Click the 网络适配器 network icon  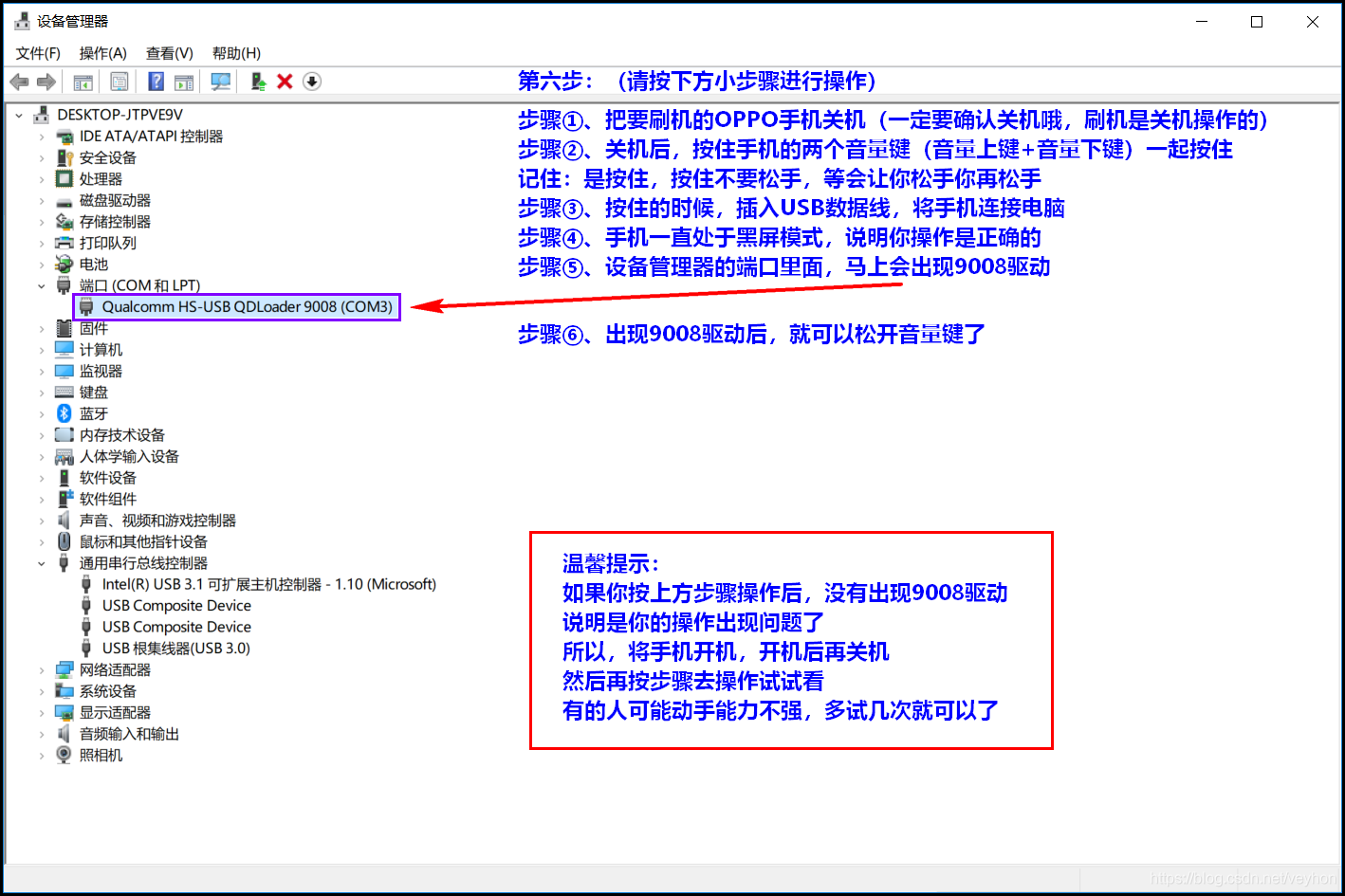(x=64, y=669)
